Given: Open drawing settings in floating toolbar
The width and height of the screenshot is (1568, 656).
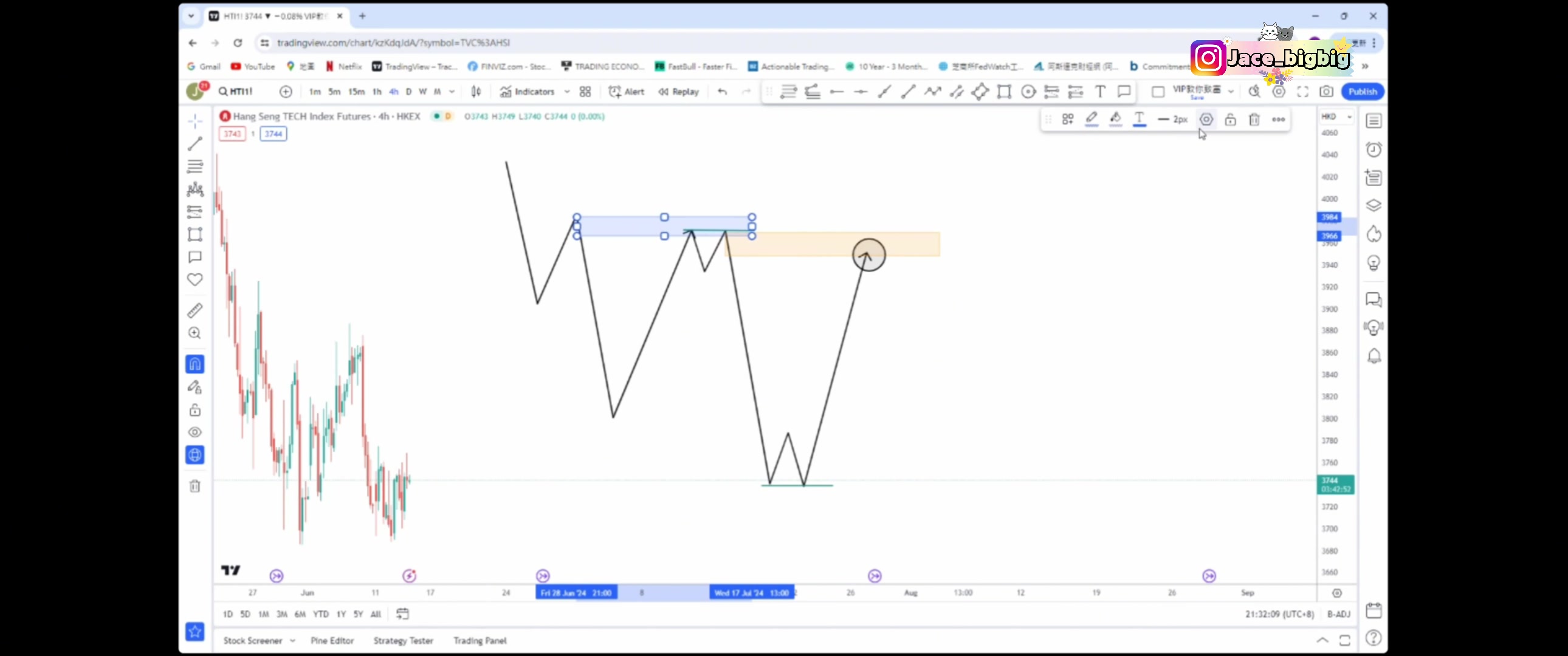Looking at the screenshot, I should (1206, 119).
